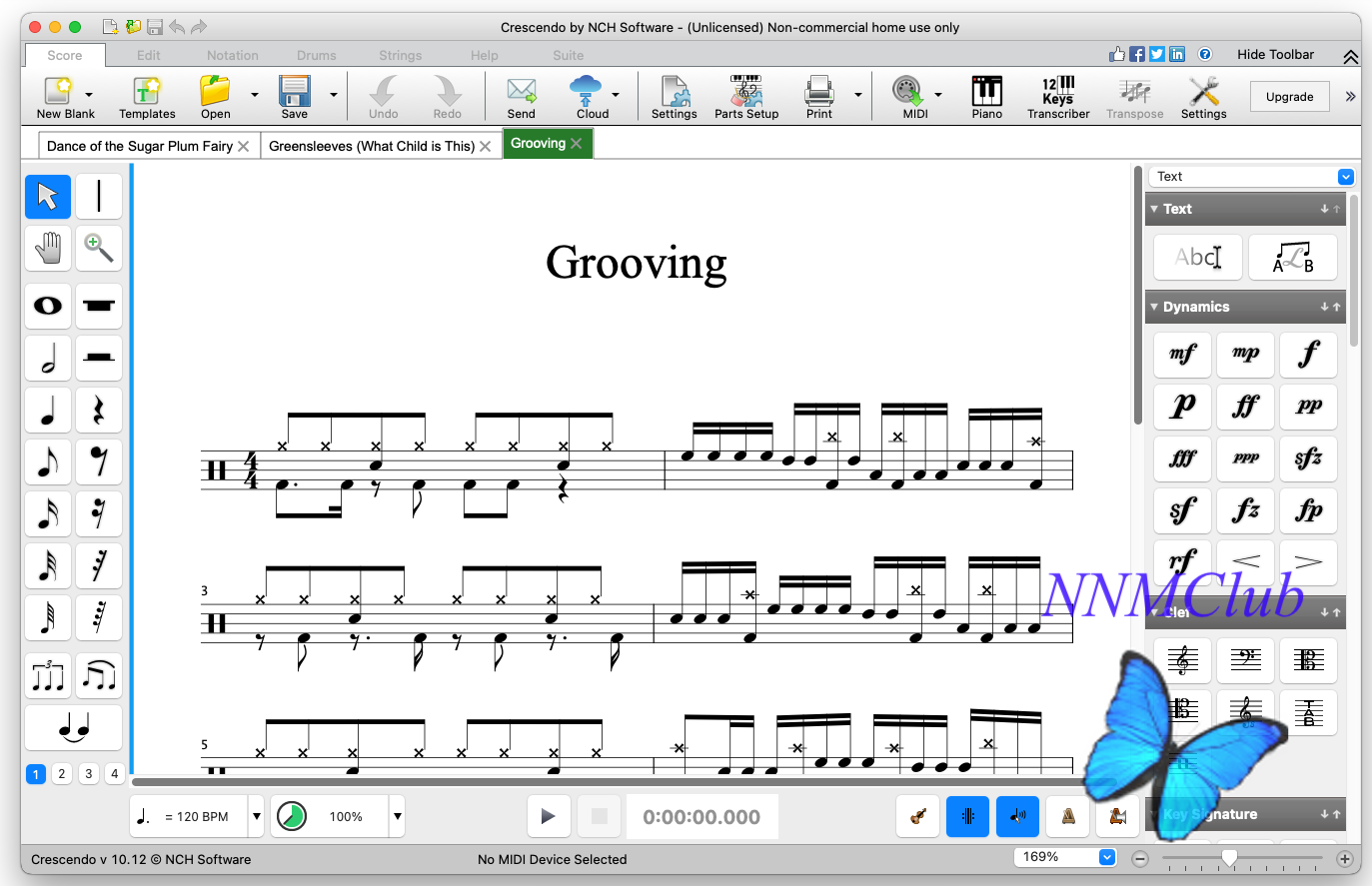Add a piano (p) dynamic marking
This screenshot has width=1372, height=886.
1183,406
